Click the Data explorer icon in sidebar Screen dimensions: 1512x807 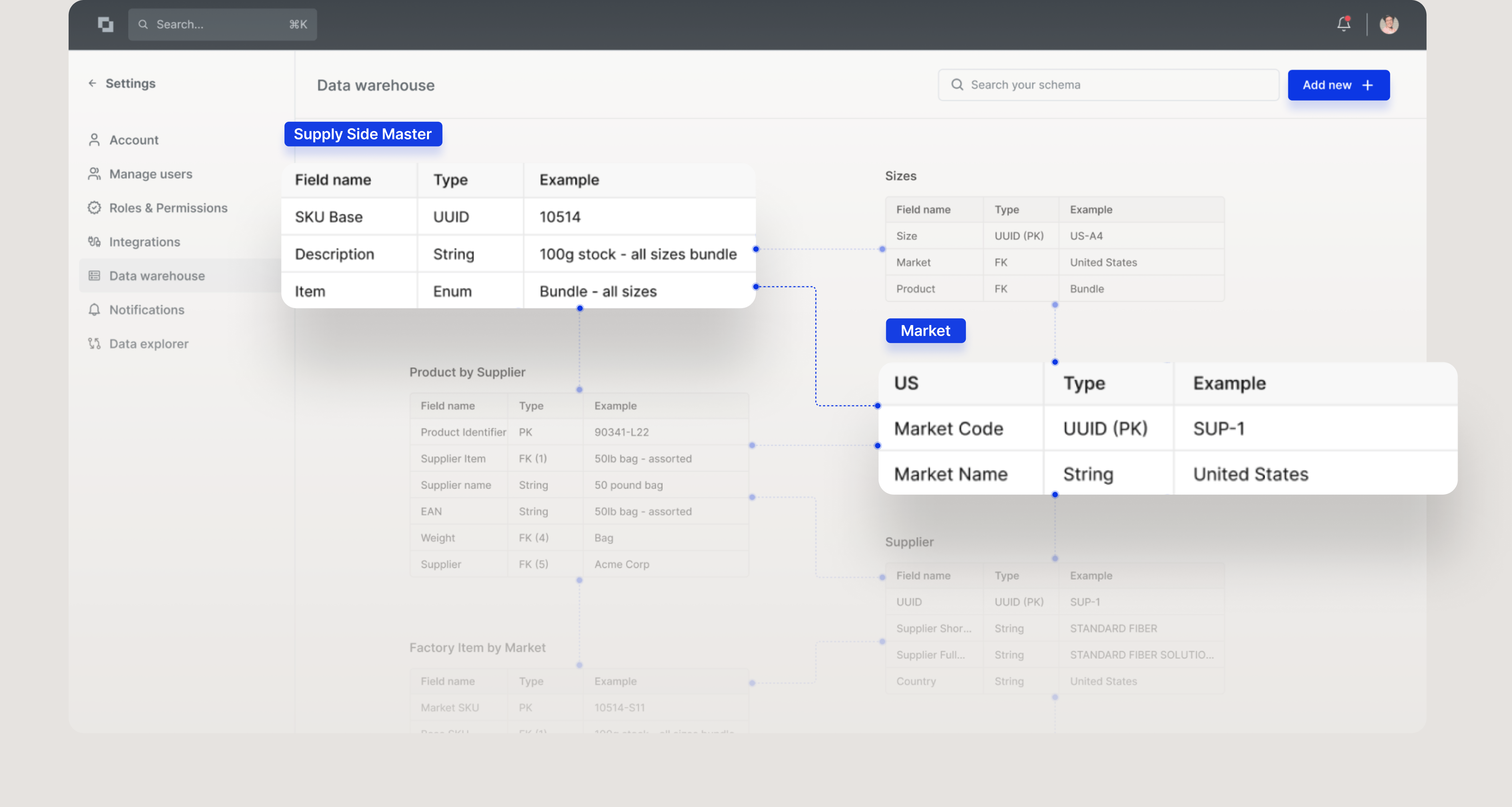click(x=94, y=343)
